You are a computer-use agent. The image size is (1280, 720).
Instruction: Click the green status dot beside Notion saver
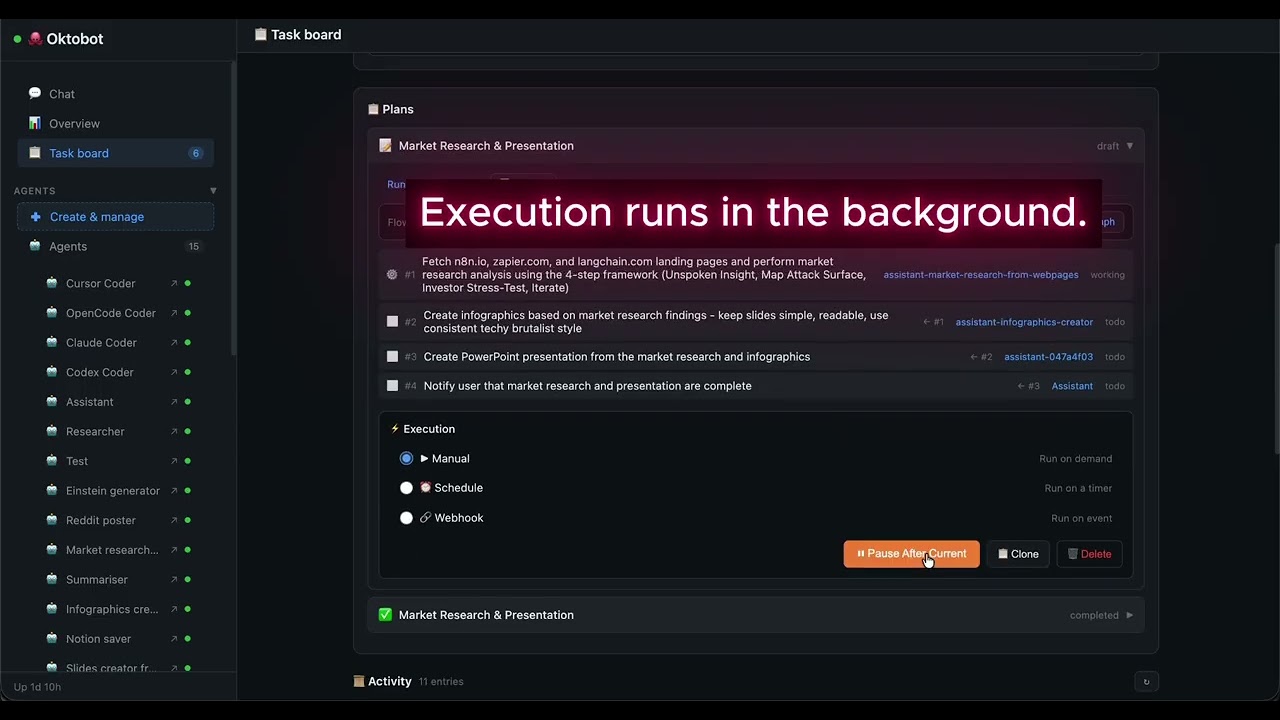(x=187, y=638)
